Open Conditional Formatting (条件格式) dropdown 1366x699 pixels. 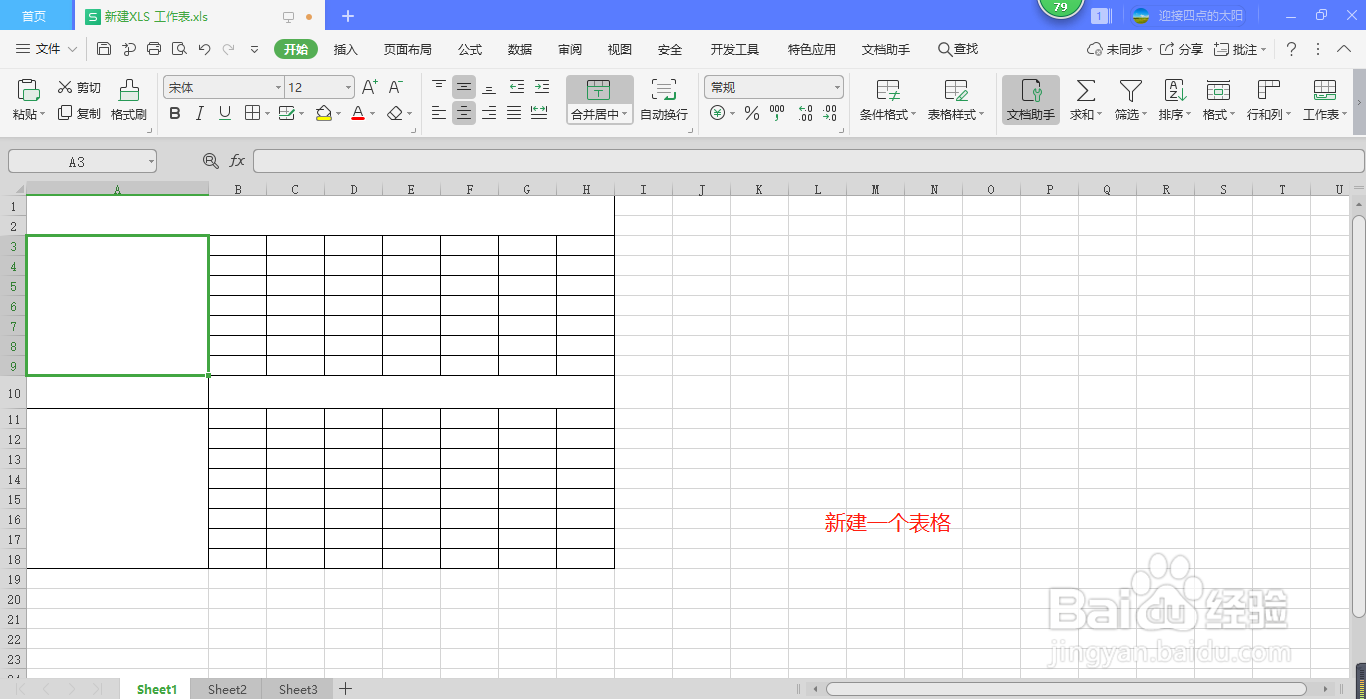[888, 114]
